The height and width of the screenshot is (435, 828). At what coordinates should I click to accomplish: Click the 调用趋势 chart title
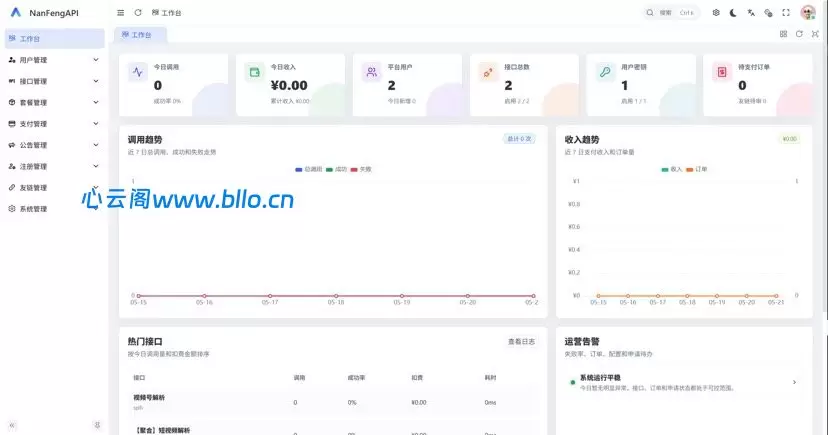pos(145,140)
